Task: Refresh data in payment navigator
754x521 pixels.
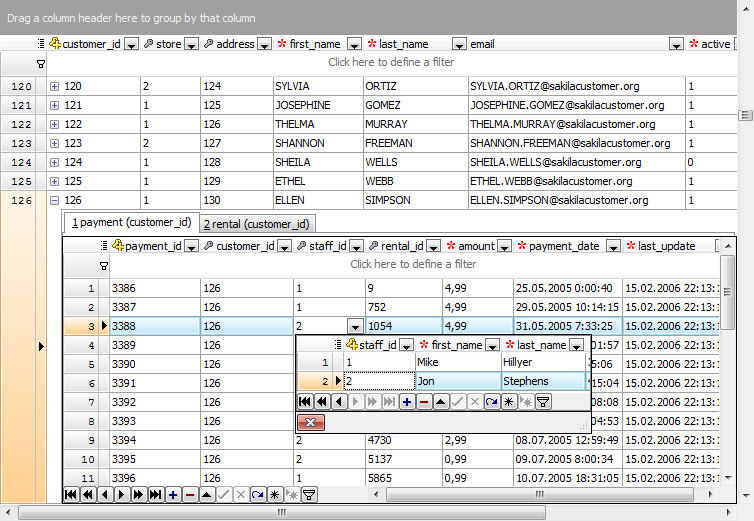Action: [x=258, y=495]
